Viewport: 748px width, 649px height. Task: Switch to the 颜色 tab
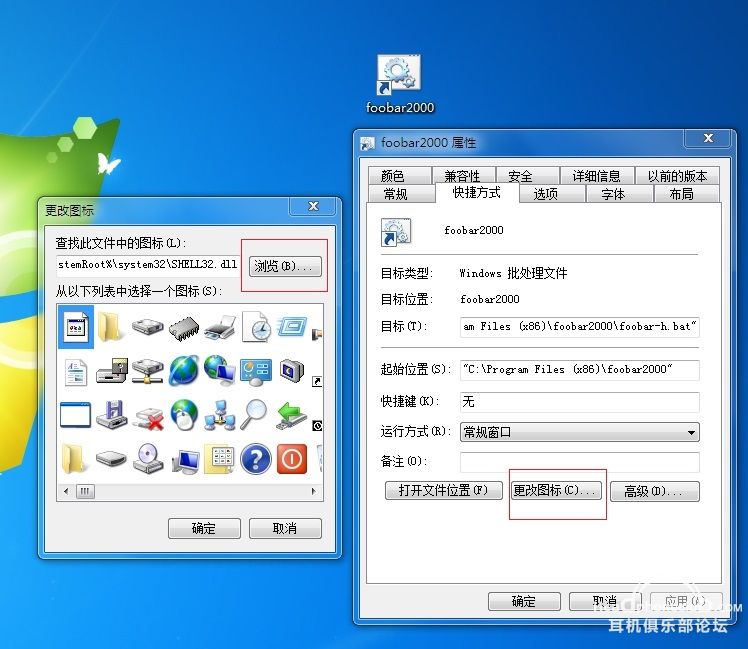click(x=400, y=176)
